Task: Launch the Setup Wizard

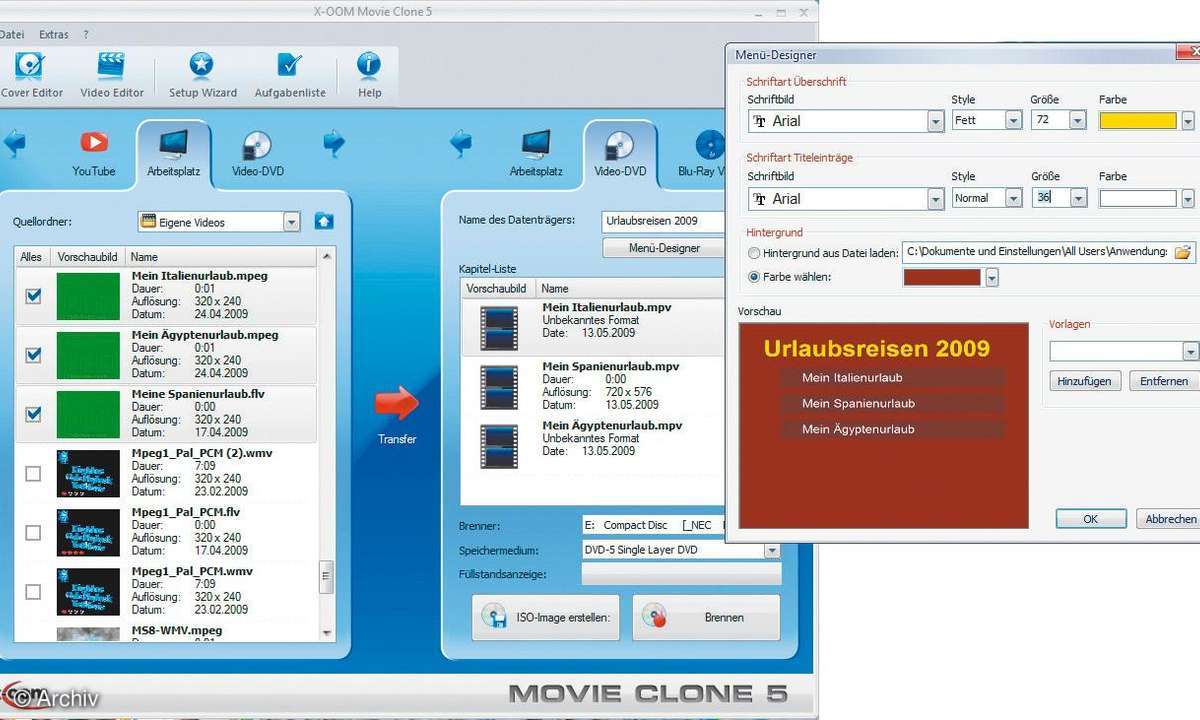Action: pyautogui.click(x=202, y=75)
